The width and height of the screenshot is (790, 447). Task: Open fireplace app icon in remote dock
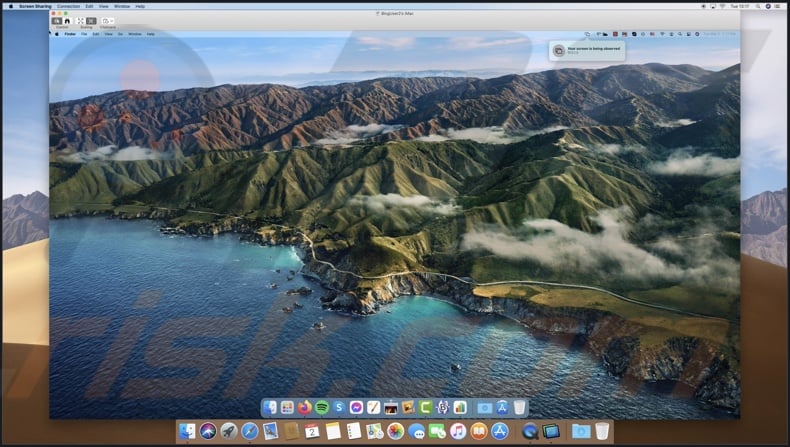[390, 407]
